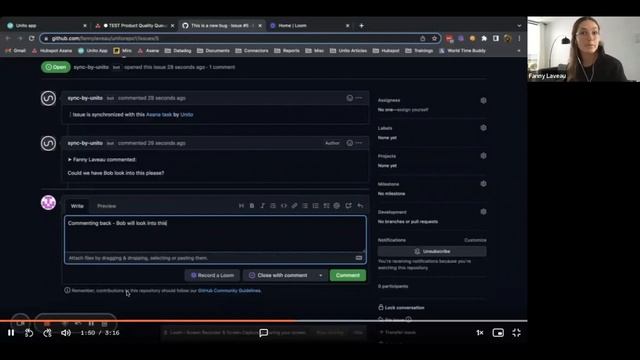Insert a task list in the comment

click(326, 206)
